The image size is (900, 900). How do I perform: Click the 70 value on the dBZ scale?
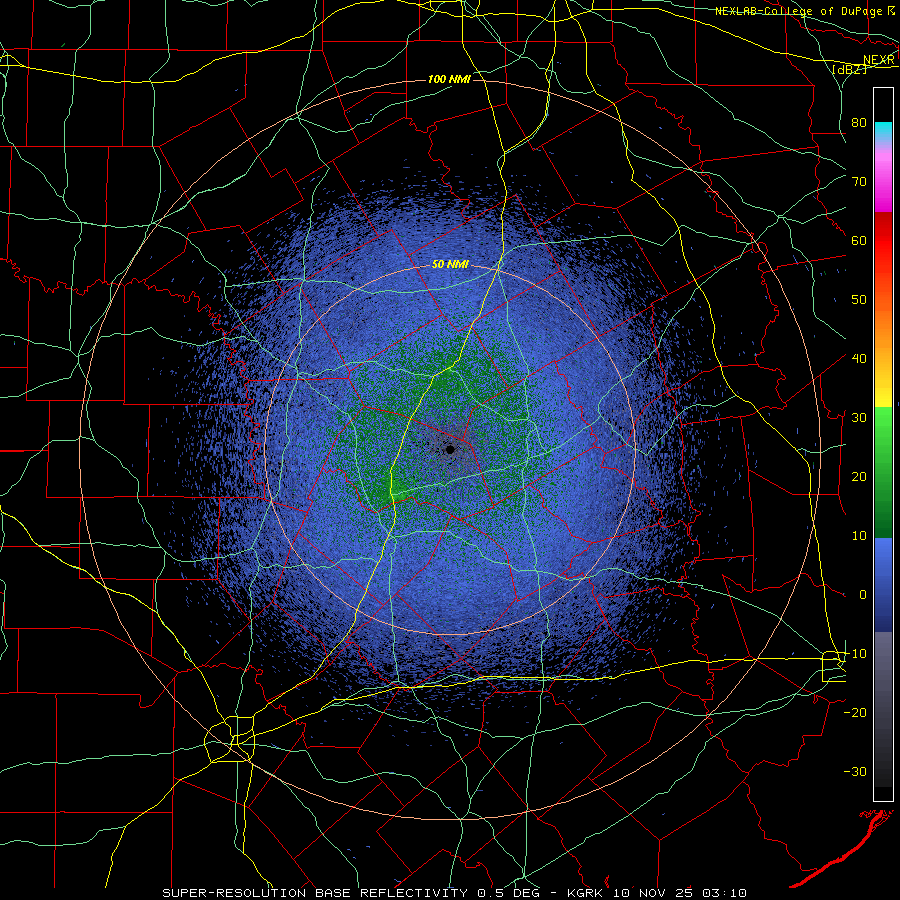click(859, 181)
